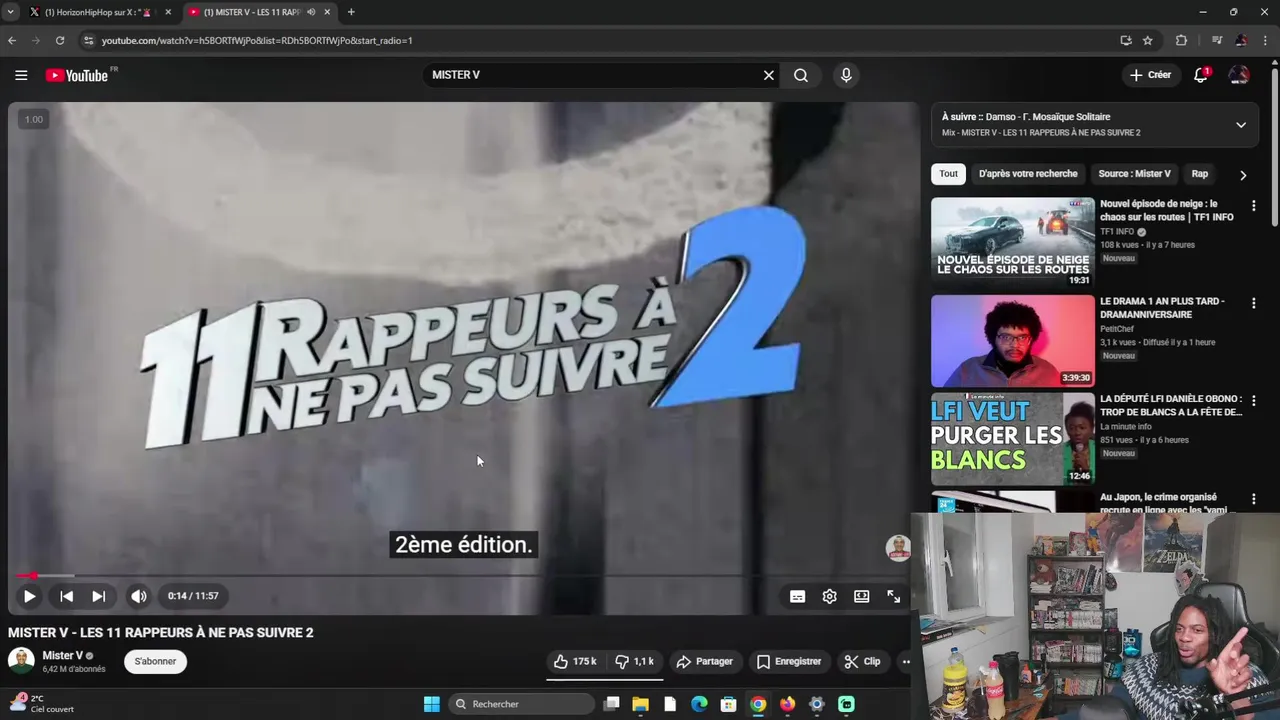Bookmark this page with the star
1280x720 pixels.
pyautogui.click(x=1148, y=40)
